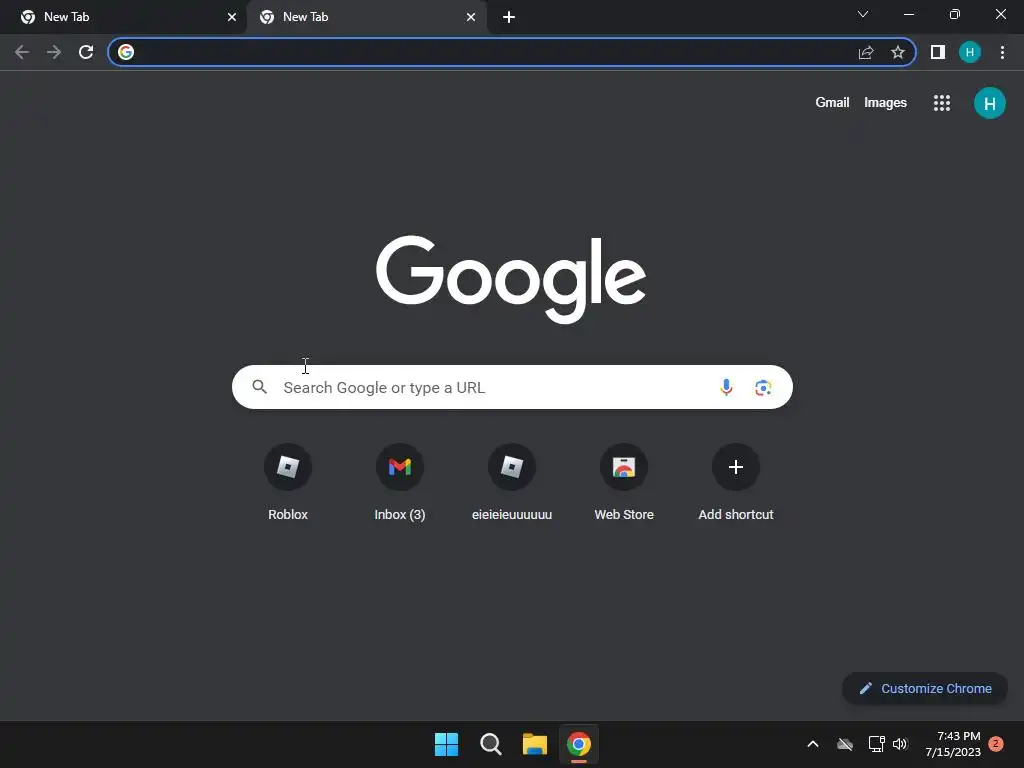Click the Google icon in address bar
The height and width of the screenshot is (768, 1024).
(126, 52)
